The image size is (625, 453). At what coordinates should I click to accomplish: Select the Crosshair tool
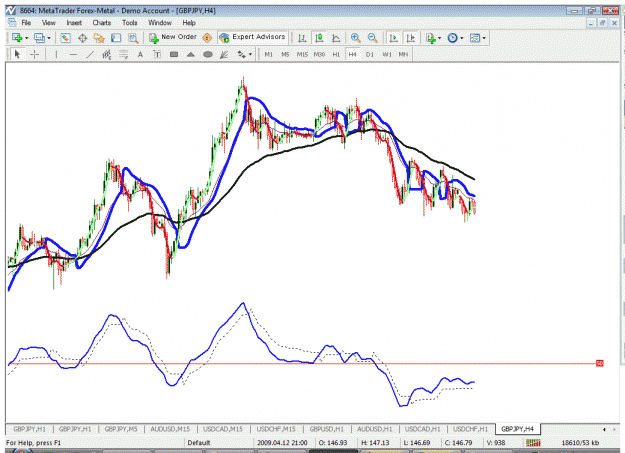(35, 54)
